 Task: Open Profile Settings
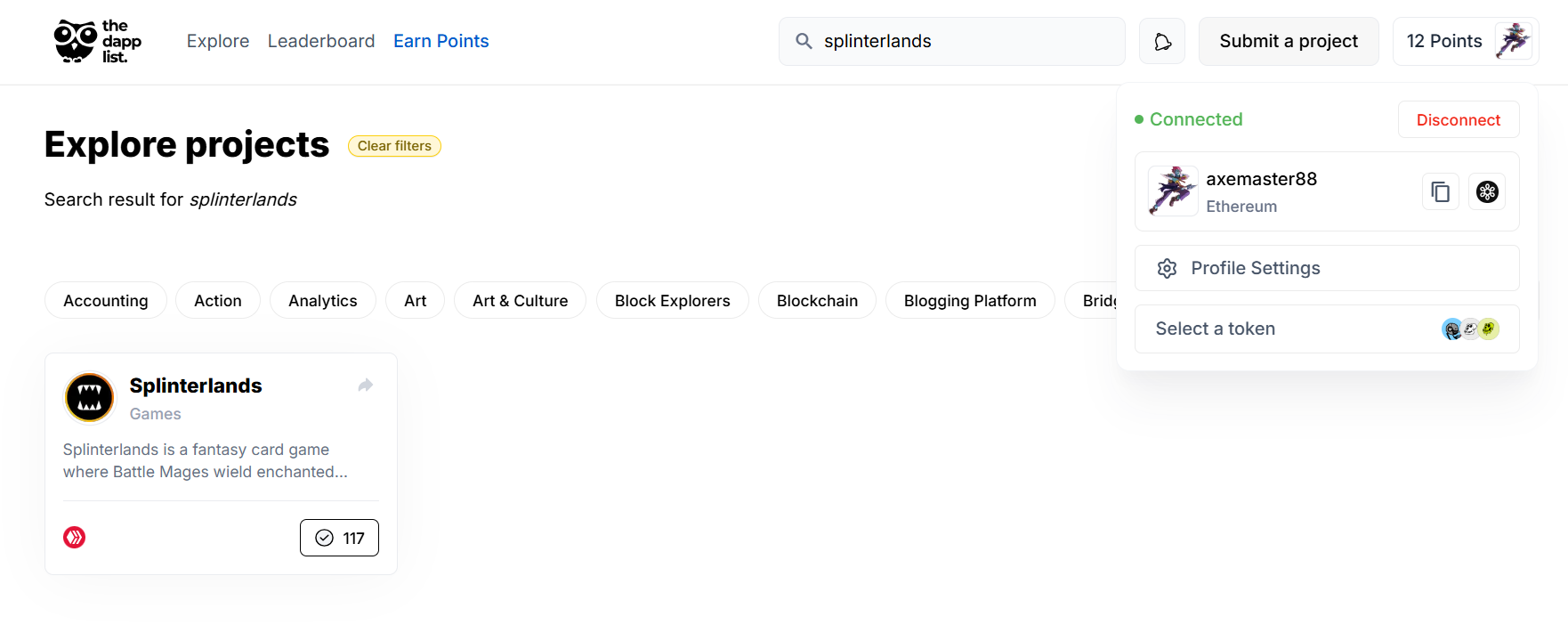click(1327, 268)
